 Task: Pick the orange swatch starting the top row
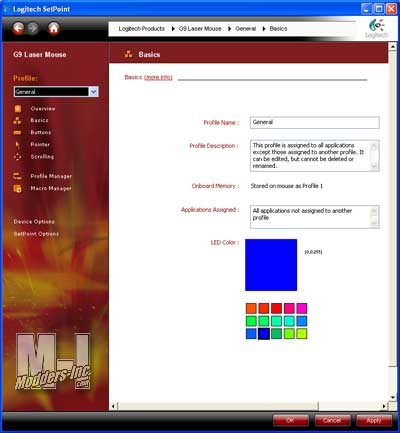(251, 308)
